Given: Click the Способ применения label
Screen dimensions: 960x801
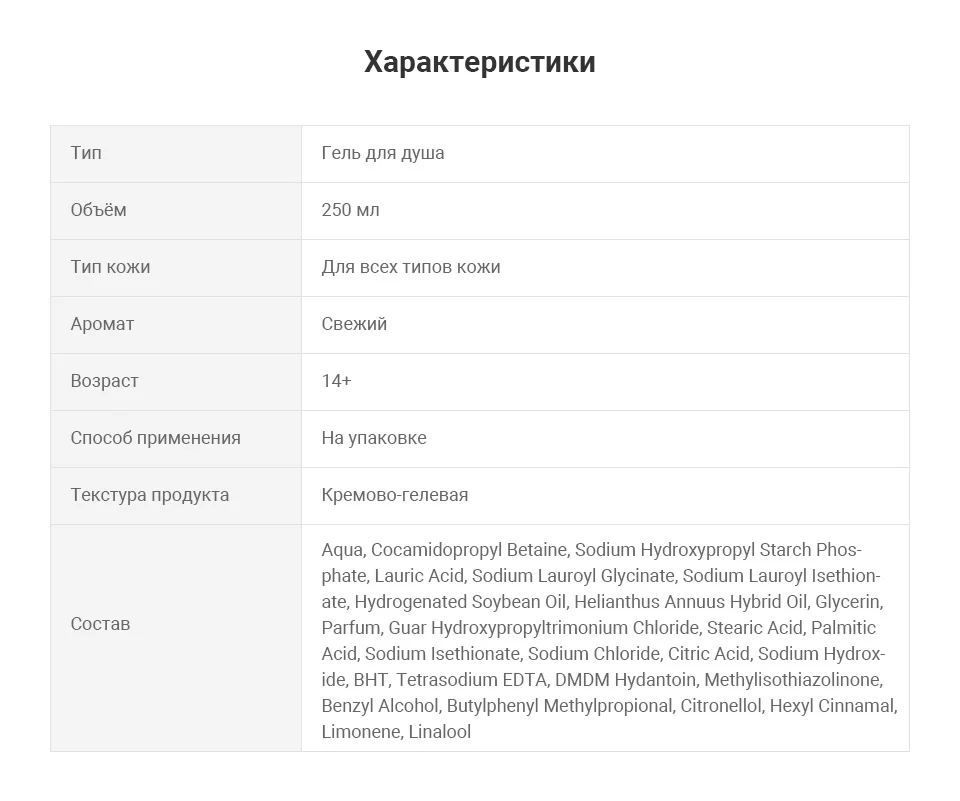Looking at the screenshot, I should pyautogui.click(x=155, y=438).
